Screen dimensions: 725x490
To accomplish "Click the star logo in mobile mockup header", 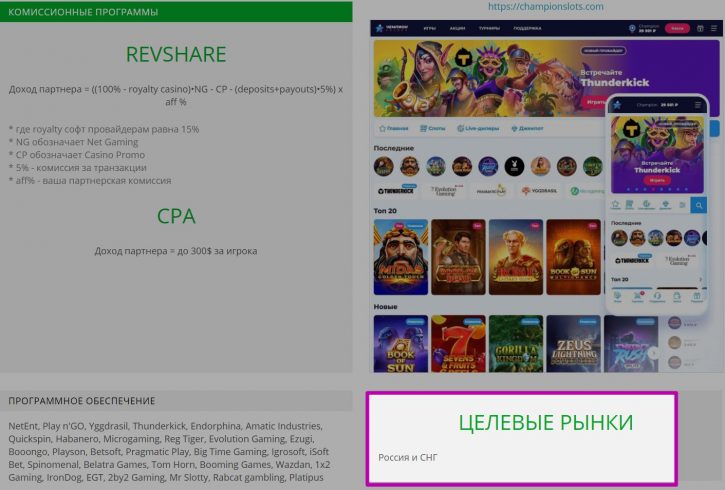I will tap(617, 105).
